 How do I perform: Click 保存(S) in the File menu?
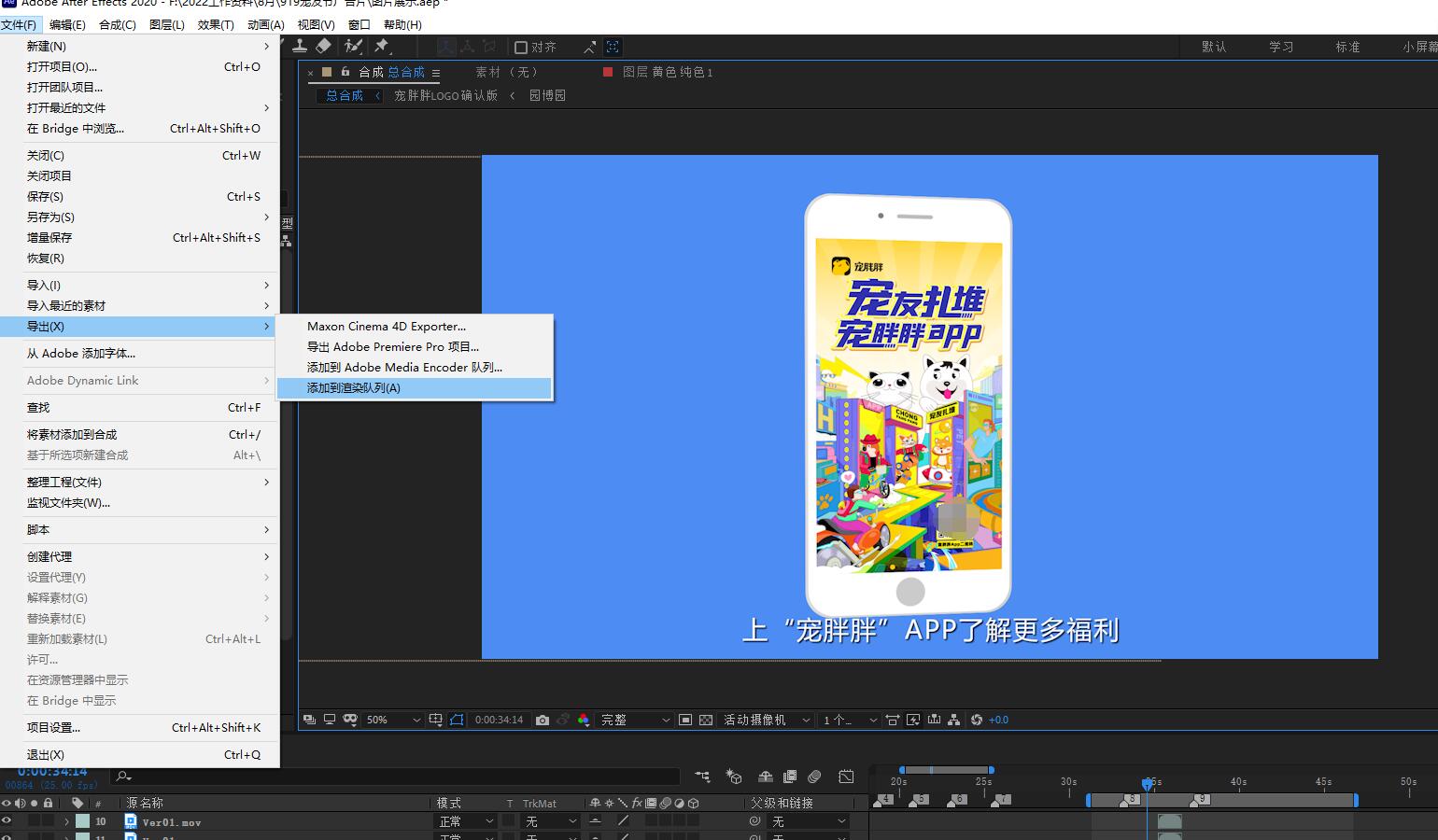click(139, 196)
